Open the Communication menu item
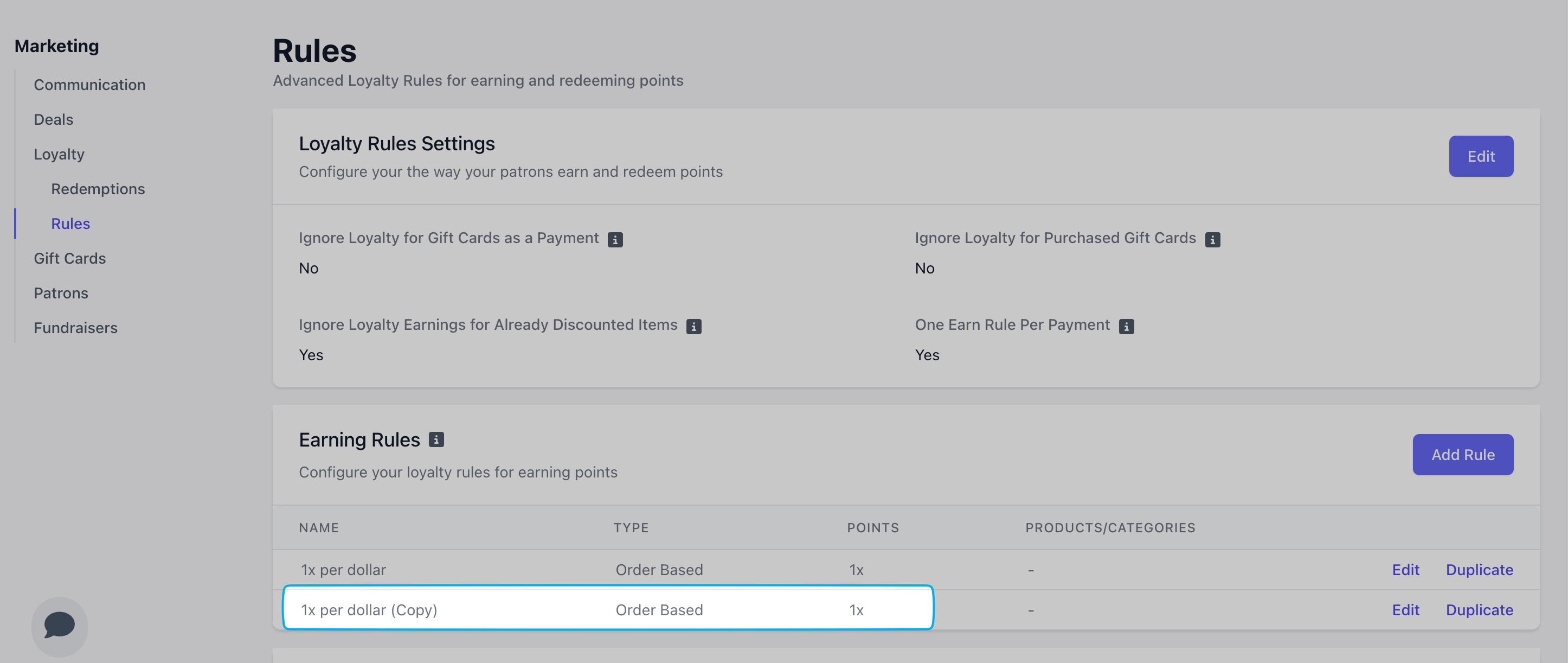 [x=89, y=85]
